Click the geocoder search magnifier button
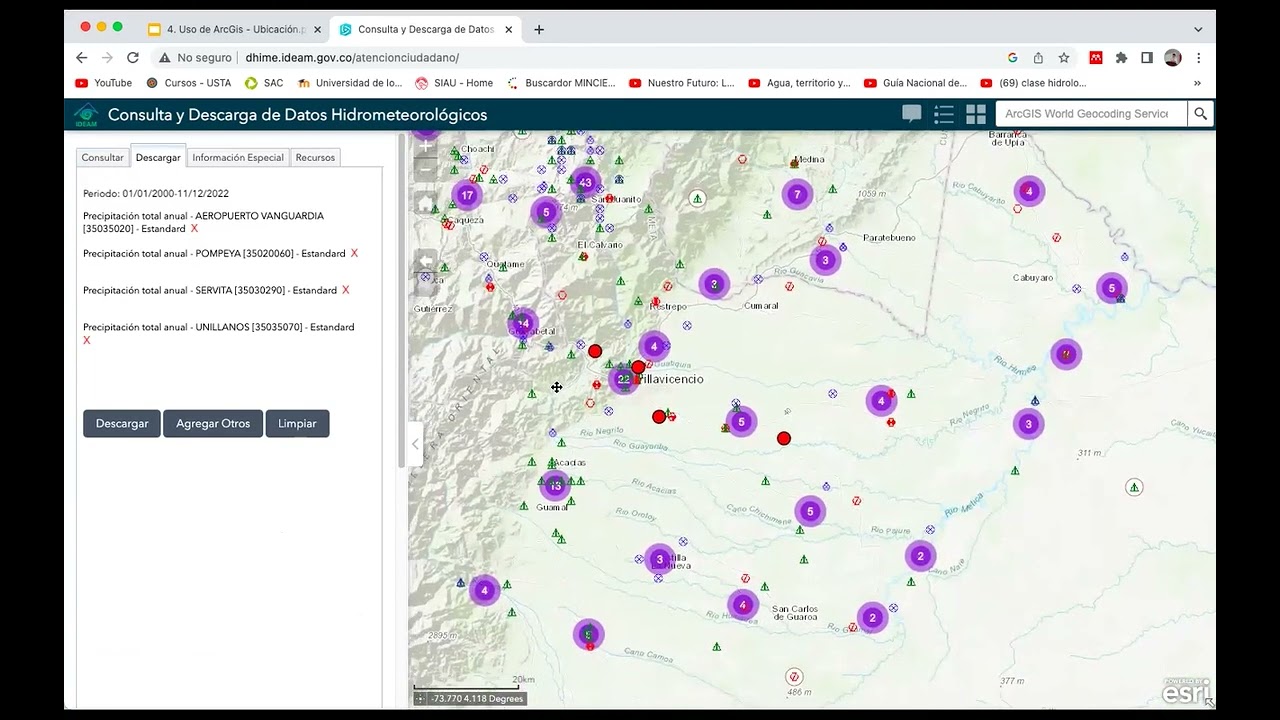This screenshot has width=1280, height=720. (x=1201, y=114)
